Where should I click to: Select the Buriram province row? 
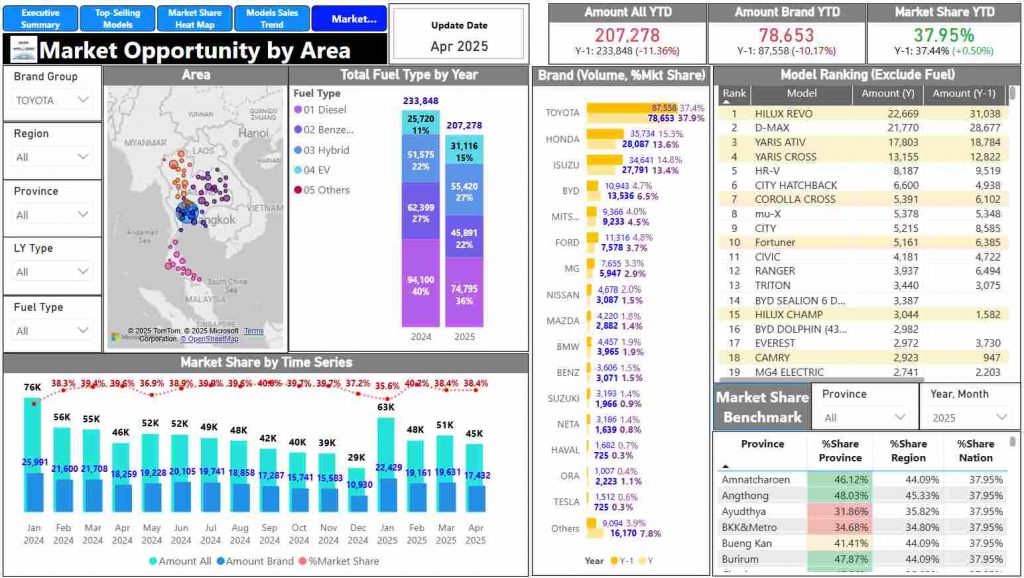coord(862,559)
